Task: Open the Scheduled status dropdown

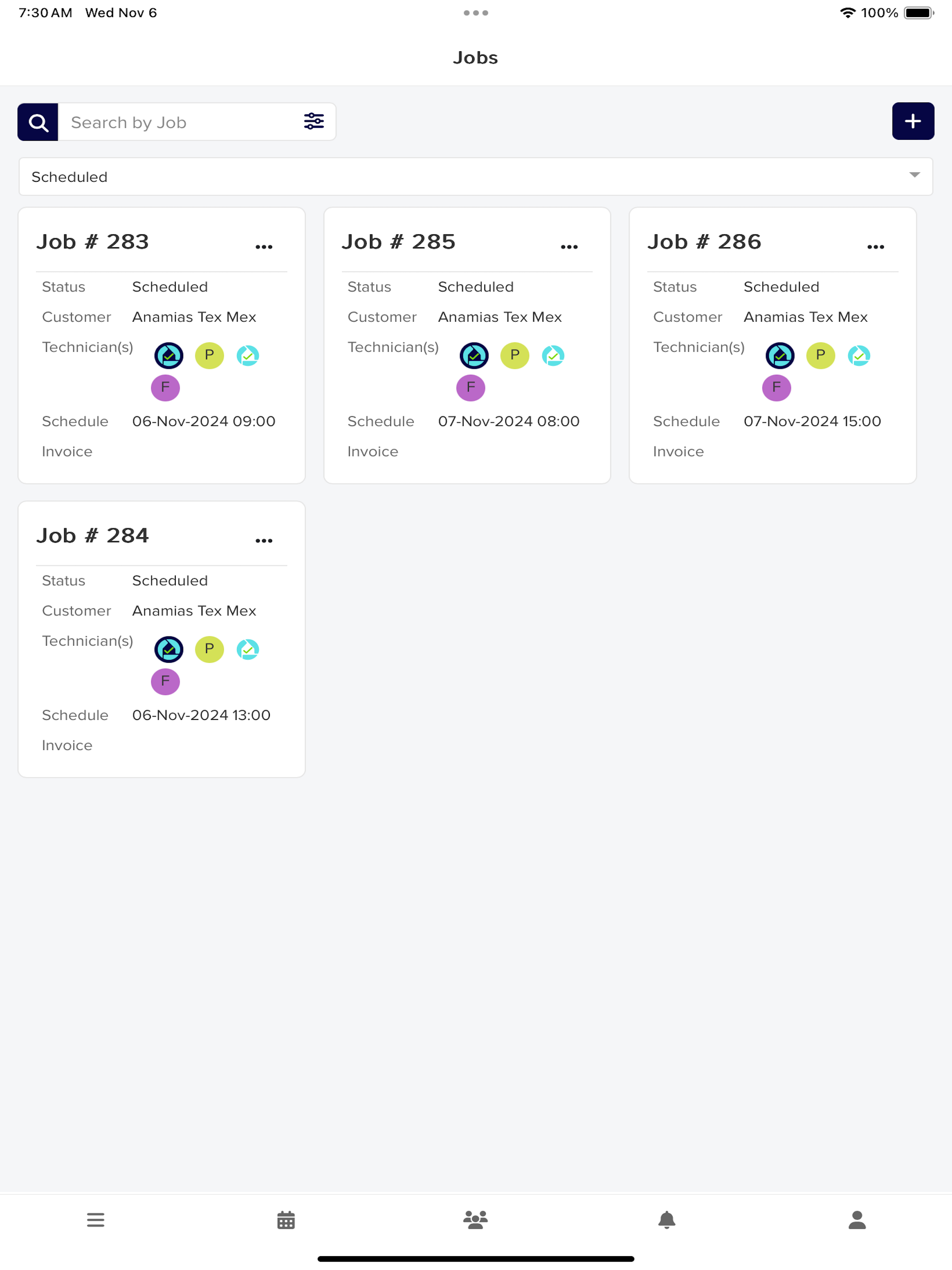Action: point(476,177)
